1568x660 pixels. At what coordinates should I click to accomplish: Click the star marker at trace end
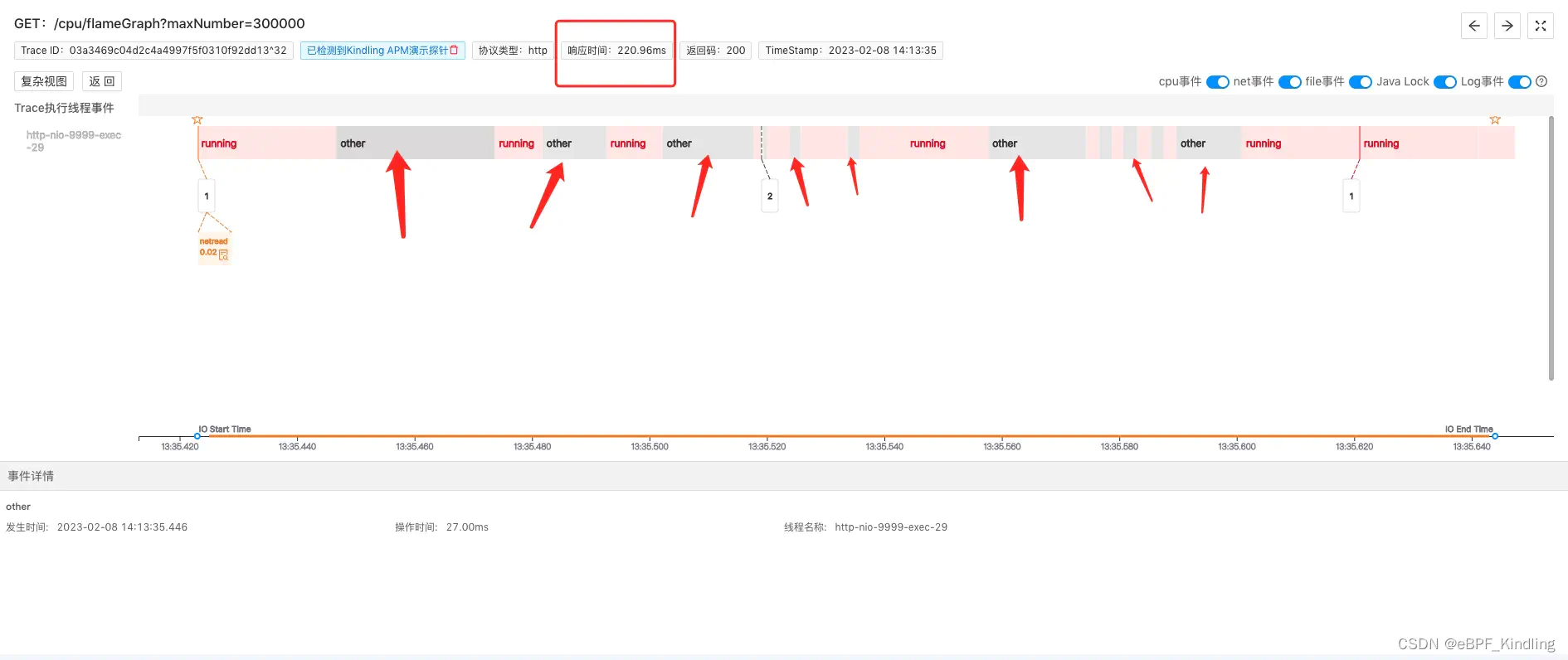(x=1495, y=120)
